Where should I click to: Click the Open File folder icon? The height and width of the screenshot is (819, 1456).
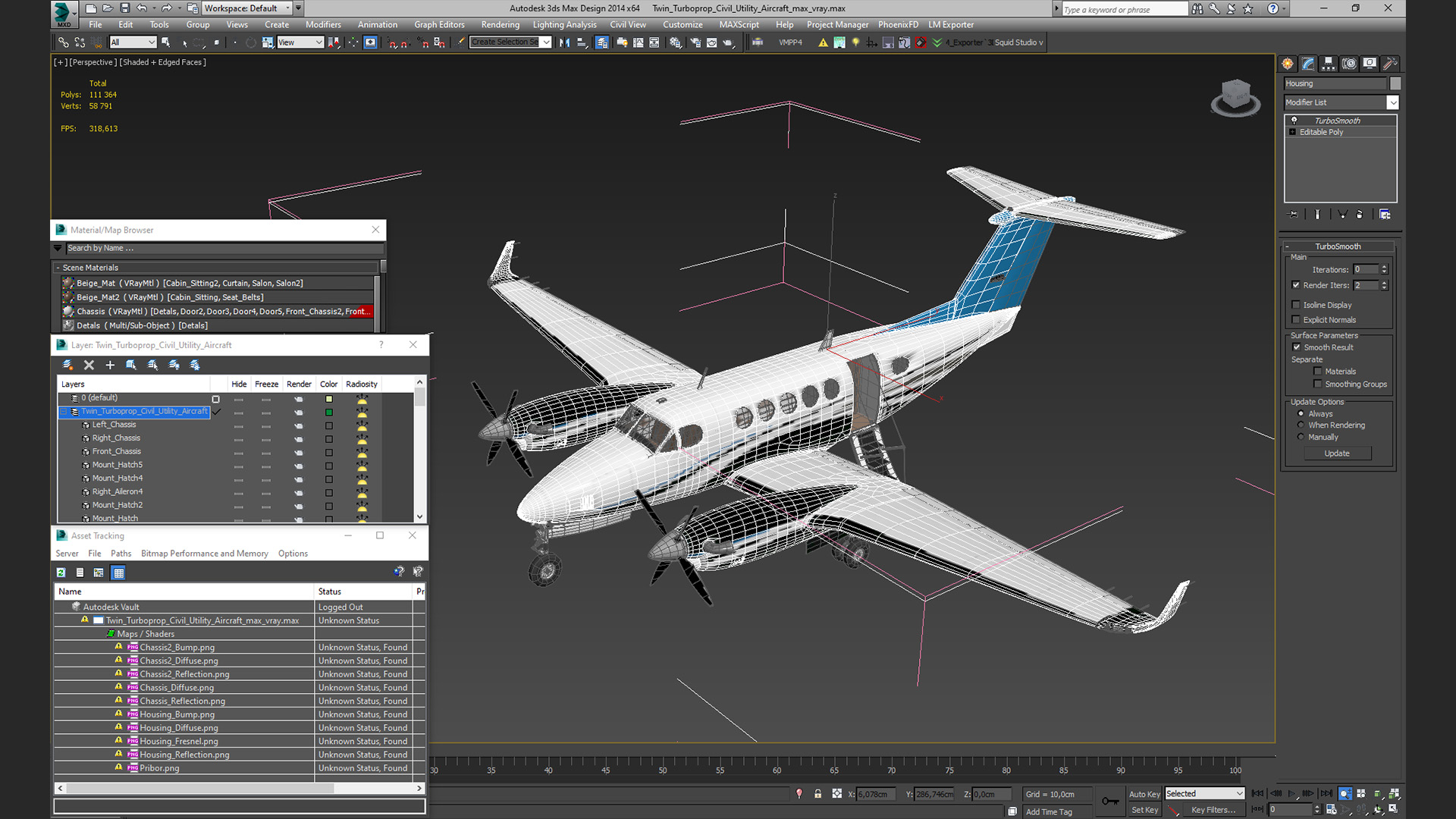pos(108,8)
